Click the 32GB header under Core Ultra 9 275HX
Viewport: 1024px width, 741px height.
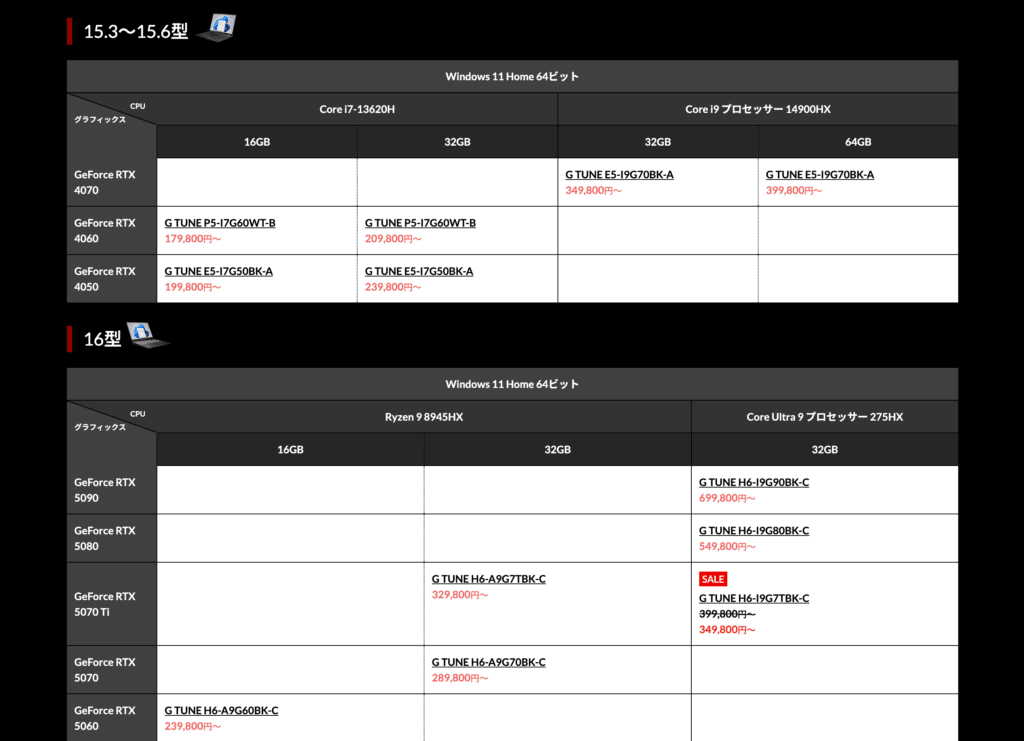click(825, 450)
